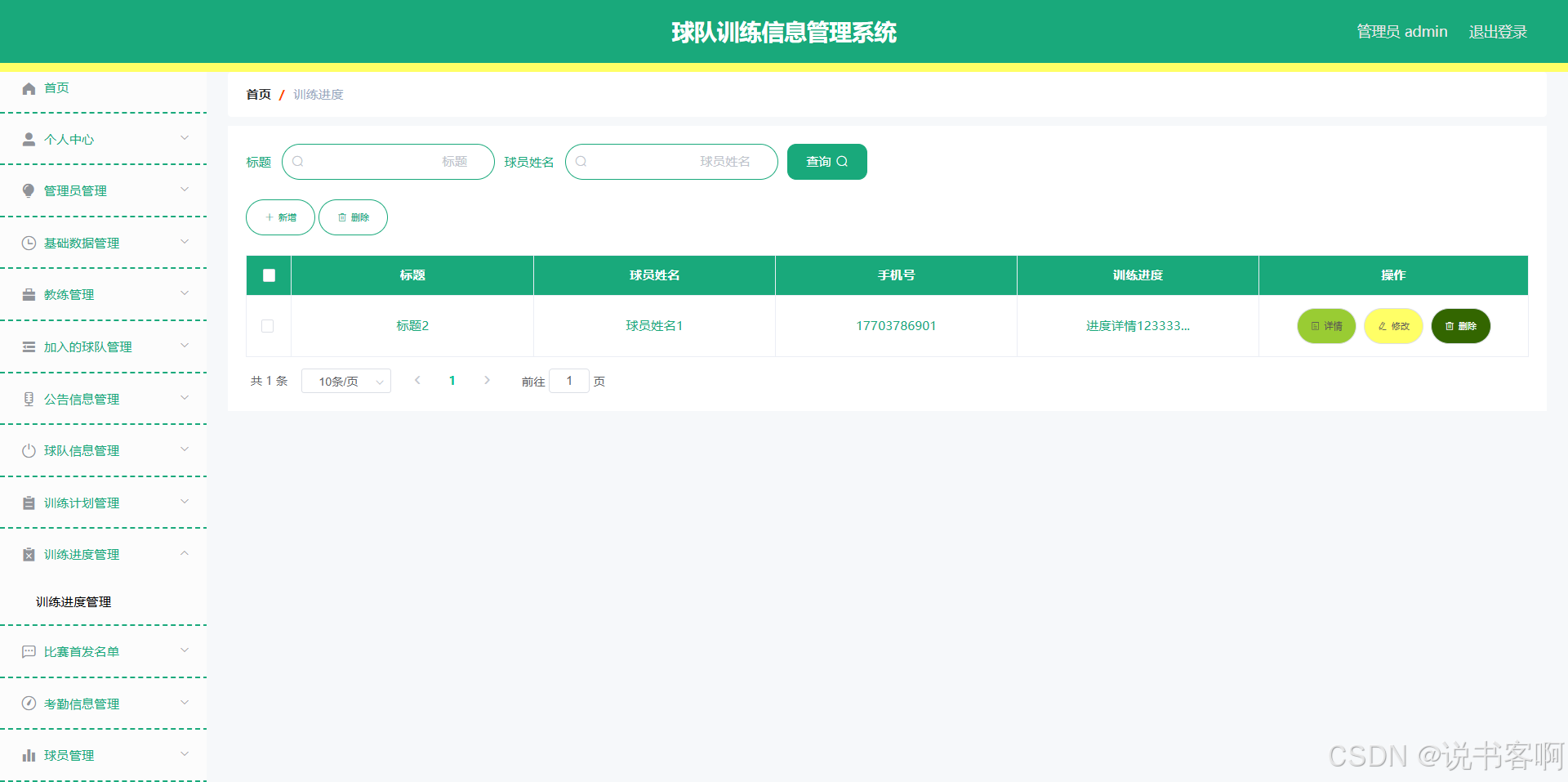Click the 查询 search button
Screen dimensions: 1568x782
click(827, 162)
